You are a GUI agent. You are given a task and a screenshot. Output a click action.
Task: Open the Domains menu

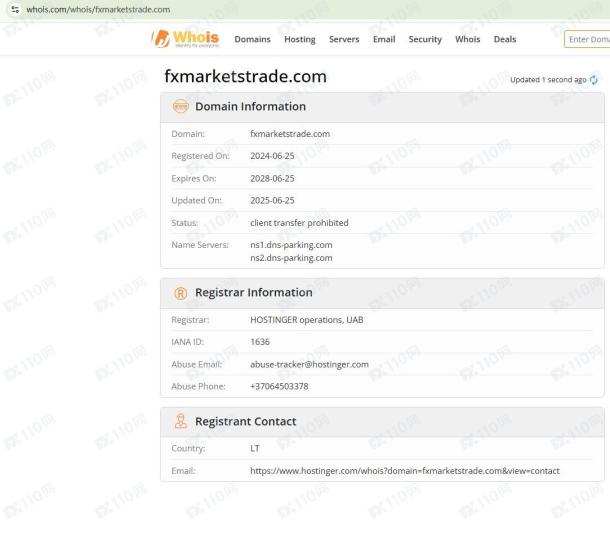point(252,39)
